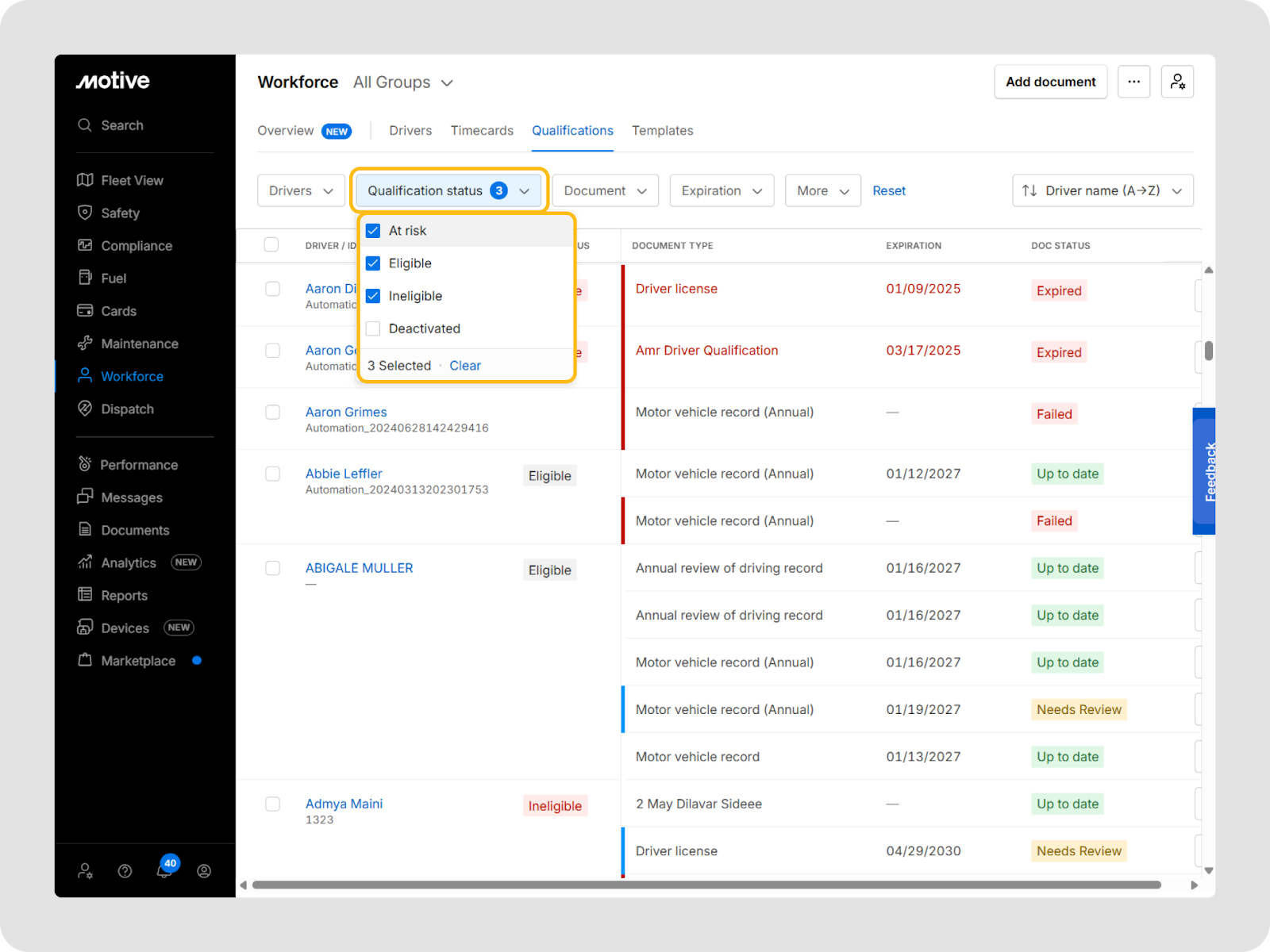Switch to the Timecards tab
The width and height of the screenshot is (1270, 952).
(x=482, y=131)
